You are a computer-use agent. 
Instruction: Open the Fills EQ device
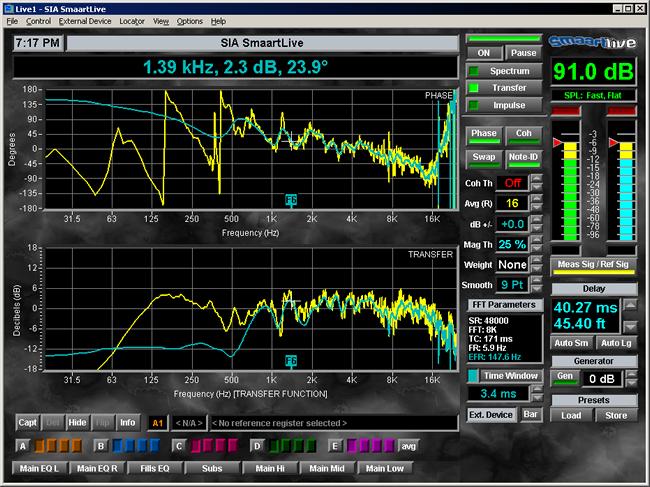tap(155, 468)
